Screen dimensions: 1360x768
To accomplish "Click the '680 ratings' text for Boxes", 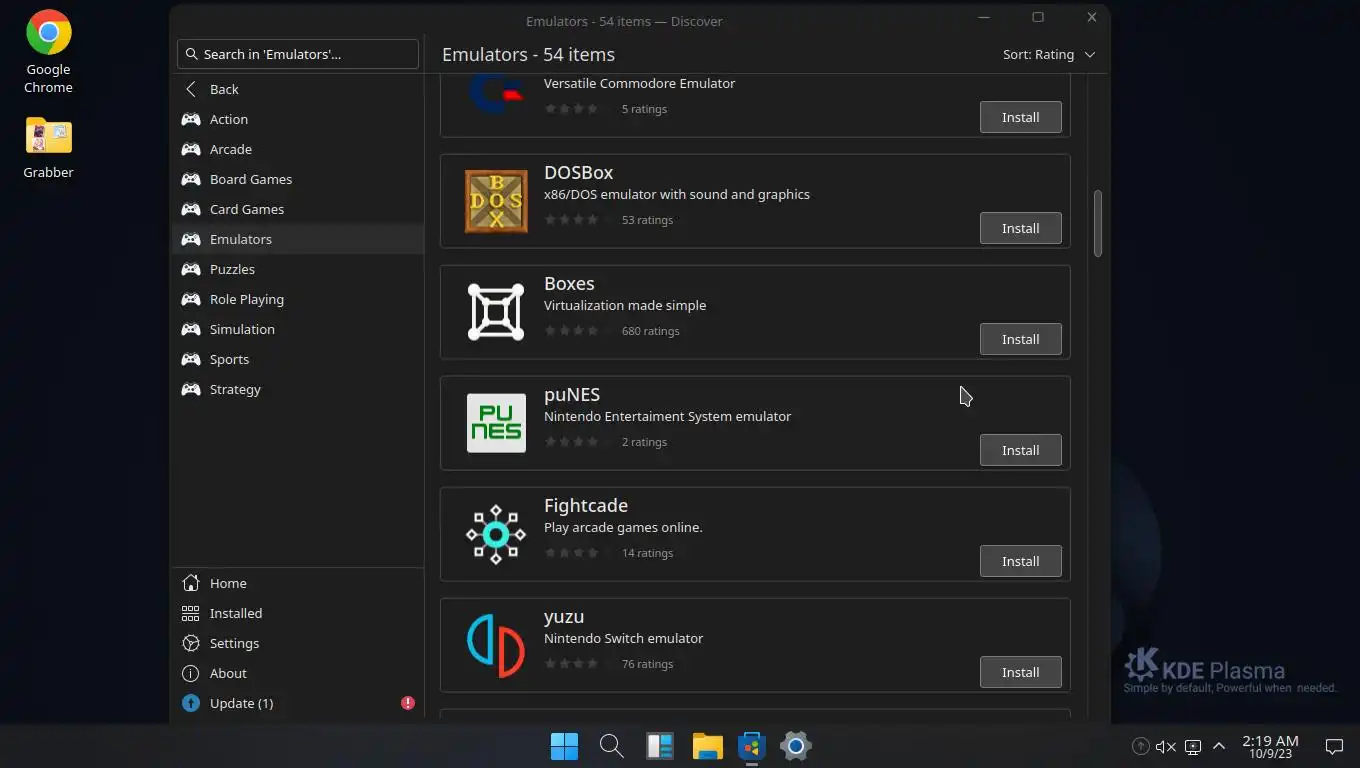I will click(x=650, y=331).
